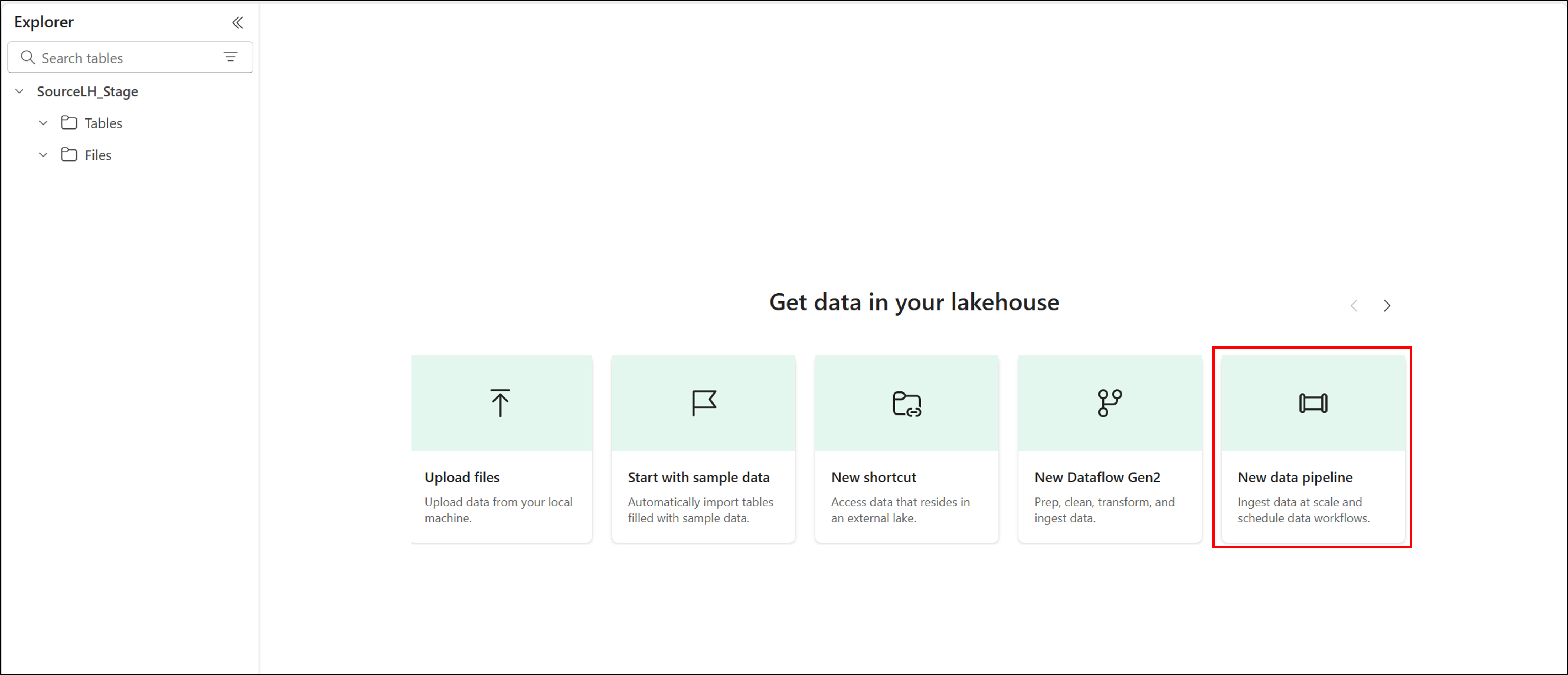This screenshot has height=675, width=1568.
Task: Select the Files folder in Explorer
Action: (x=97, y=155)
